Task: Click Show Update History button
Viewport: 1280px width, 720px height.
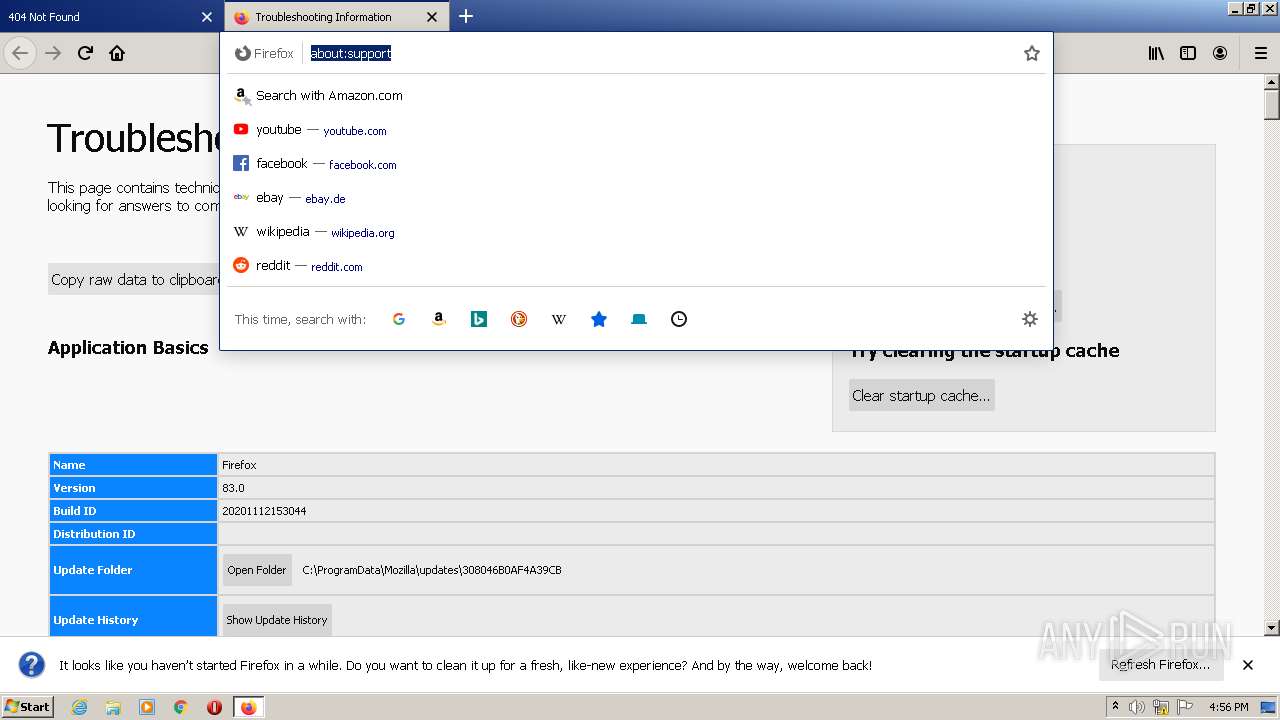Action: point(277,620)
